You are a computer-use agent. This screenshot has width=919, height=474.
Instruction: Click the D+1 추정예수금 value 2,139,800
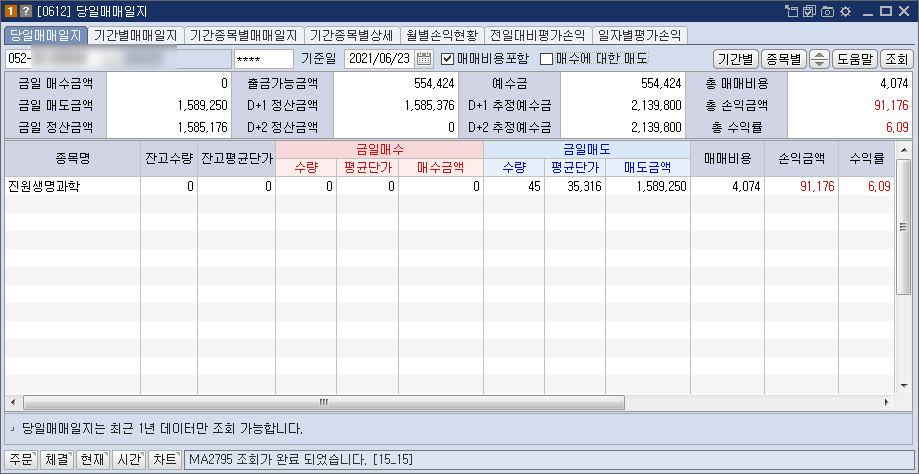coord(656,105)
